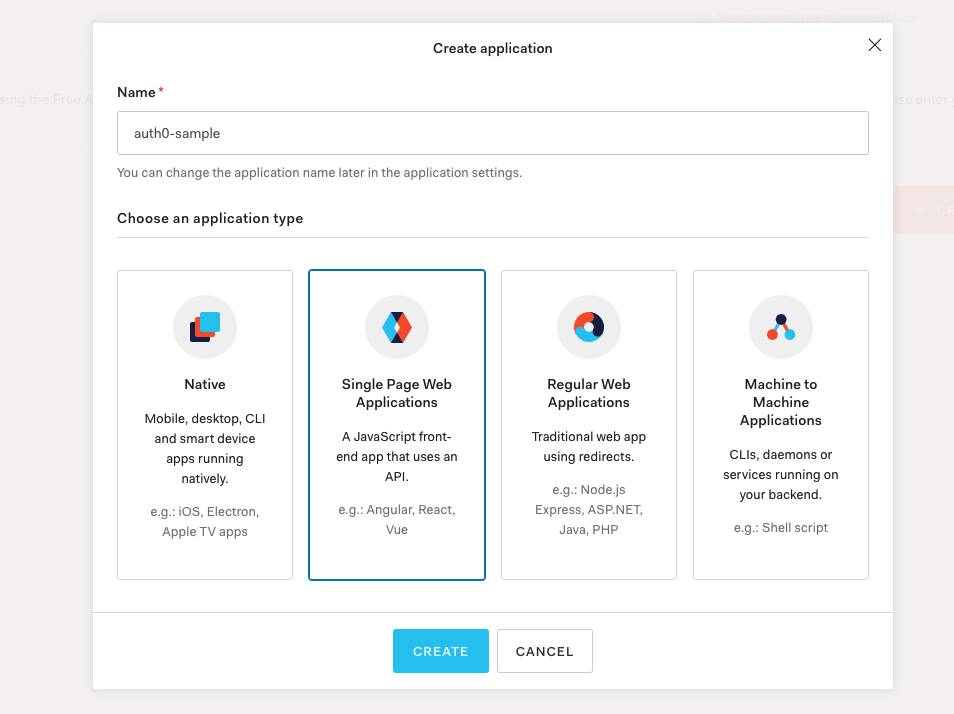This screenshot has height=714, width=954.
Task: Select the Regular Web Applications type card
Action: tap(589, 425)
